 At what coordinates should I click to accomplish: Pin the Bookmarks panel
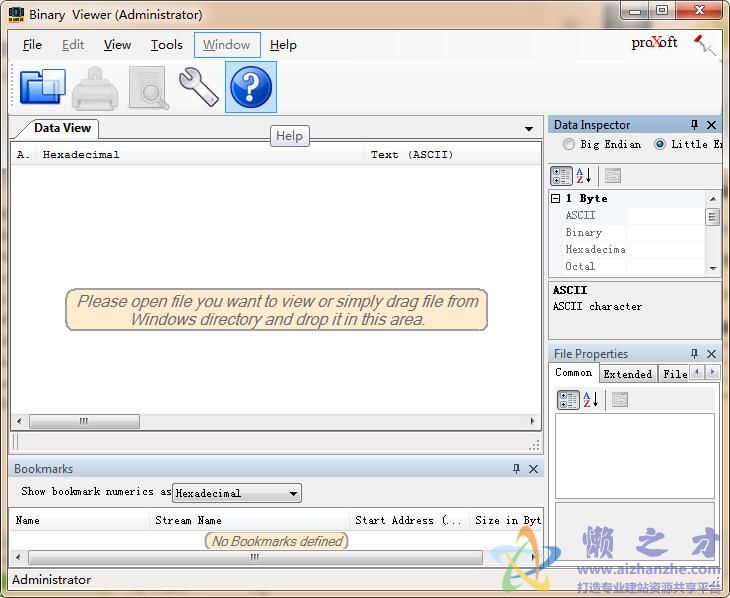[516, 469]
